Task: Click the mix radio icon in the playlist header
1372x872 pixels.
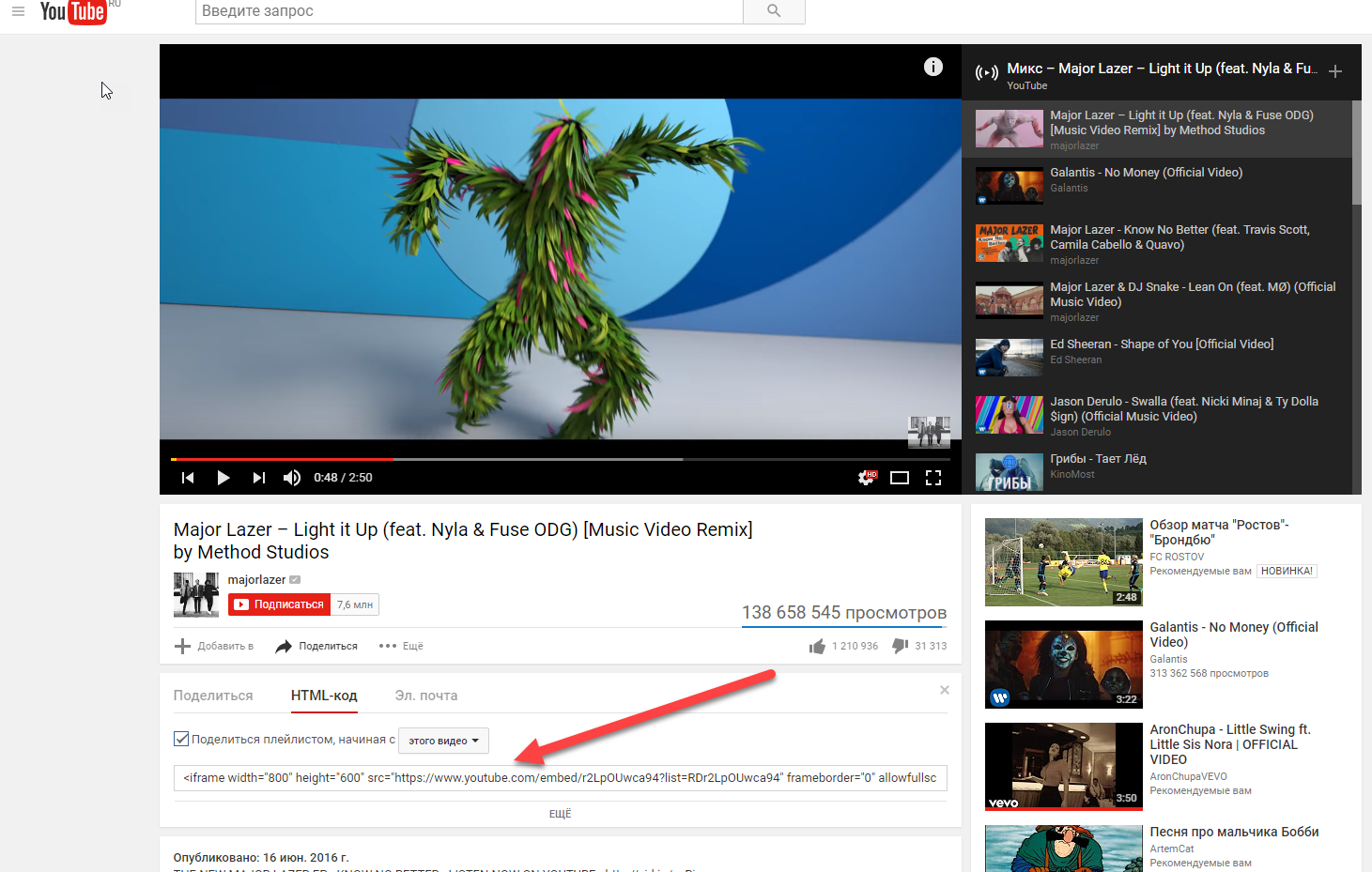Action: point(987,72)
